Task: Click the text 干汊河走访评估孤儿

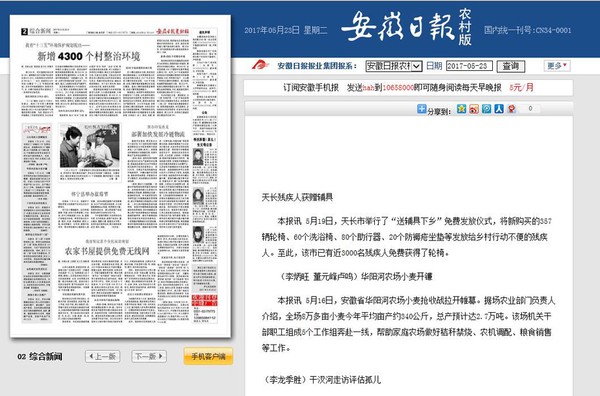Action: point(345,380)
